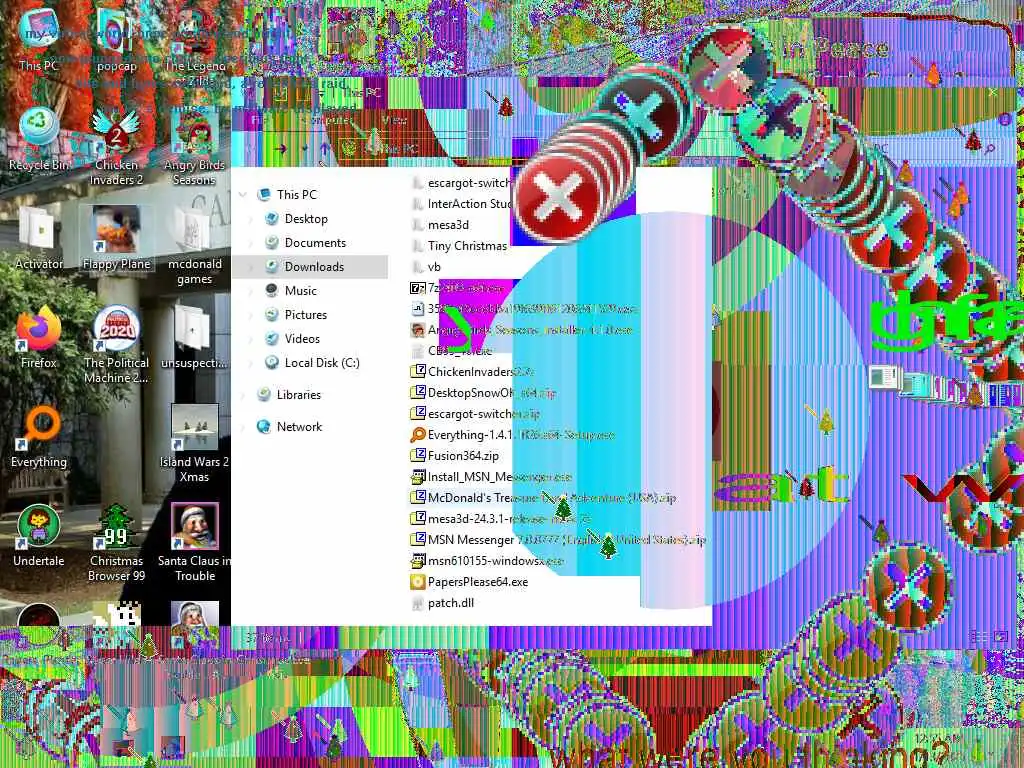This screenshot has height=768, width=1024.
Task: Select the Everything-1.4.1 setup file
Action: 513,434
